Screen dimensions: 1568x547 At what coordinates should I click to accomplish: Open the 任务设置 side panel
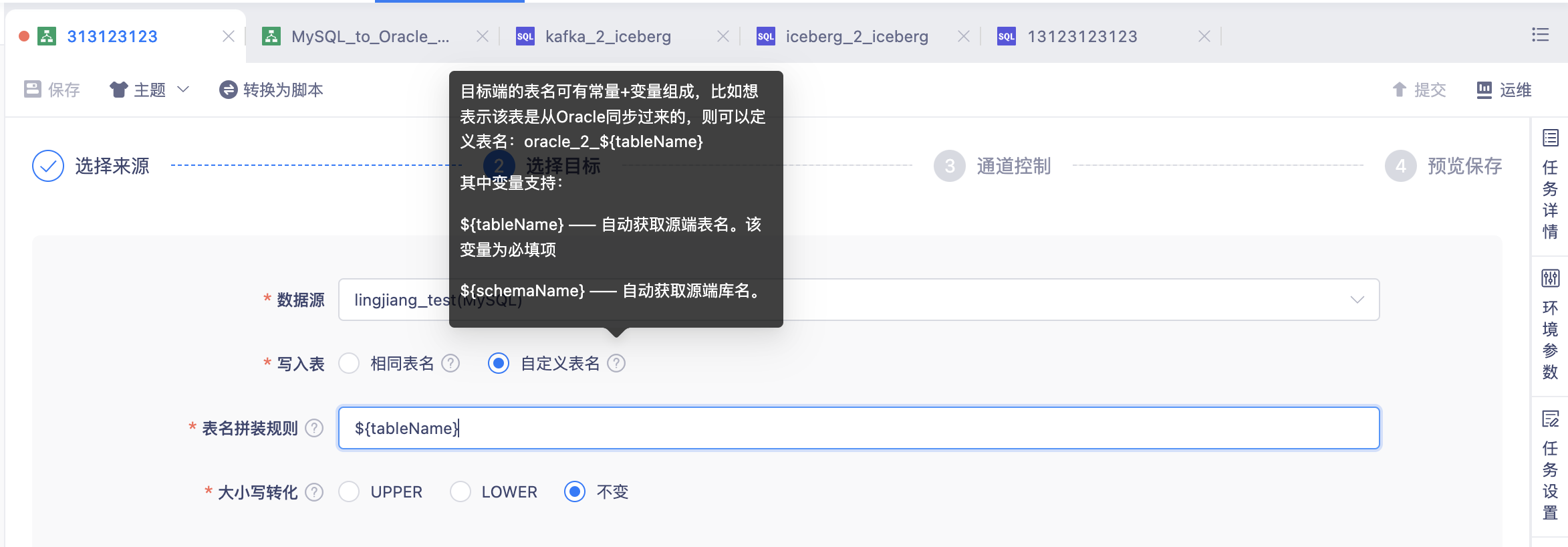click(x=1550, y=465)
